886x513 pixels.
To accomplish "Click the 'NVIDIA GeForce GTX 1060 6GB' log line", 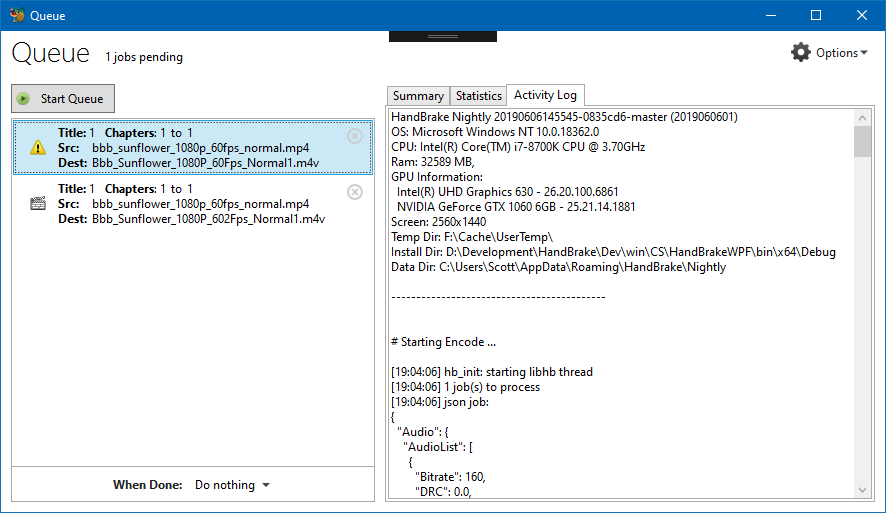I will (516, 207).
